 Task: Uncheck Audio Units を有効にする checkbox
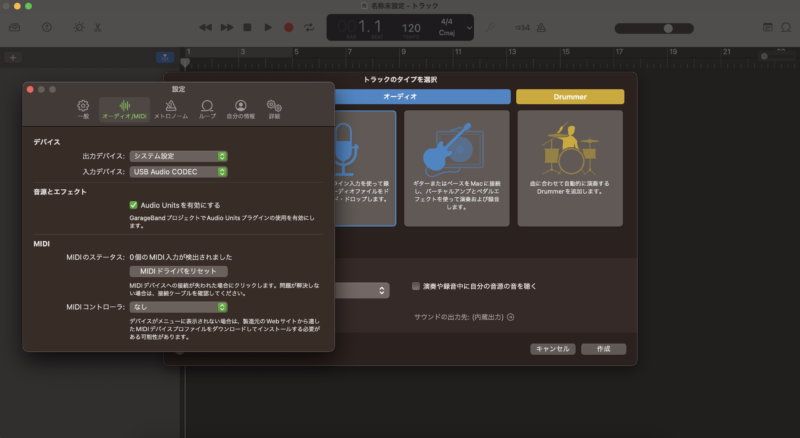[x=133, y=205]
